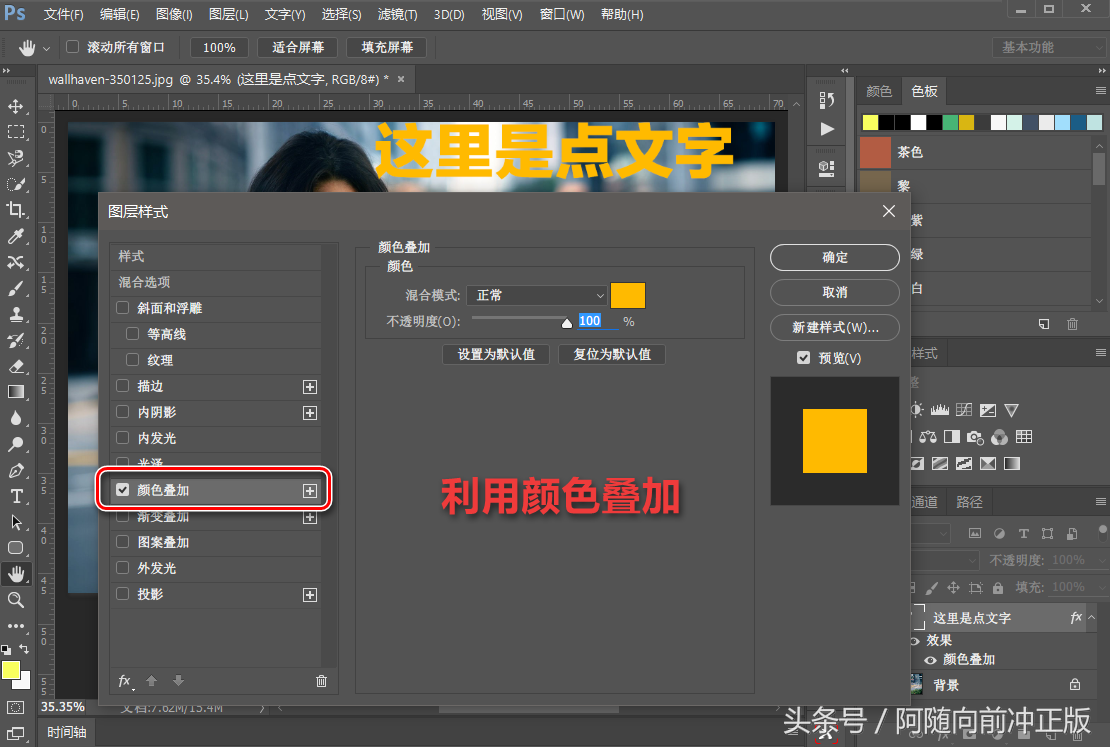The width and height of the screenshot is (1110, 747).
Task: Select the Path Selection tool
Action: click(16, 523)
